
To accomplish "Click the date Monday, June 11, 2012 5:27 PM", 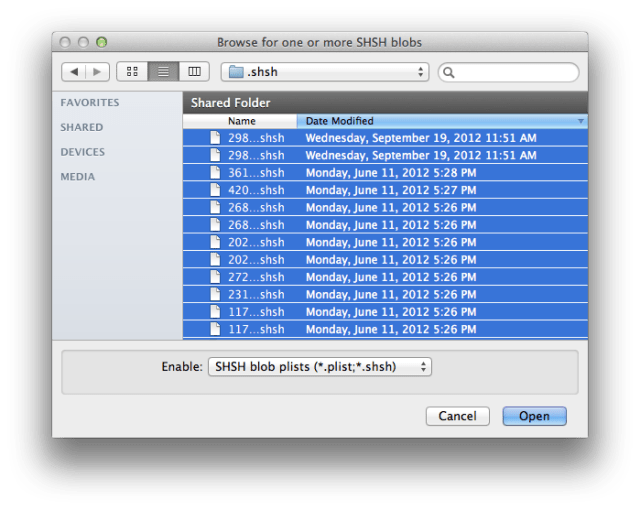I will pyautogui.click(x=391, y=190).
